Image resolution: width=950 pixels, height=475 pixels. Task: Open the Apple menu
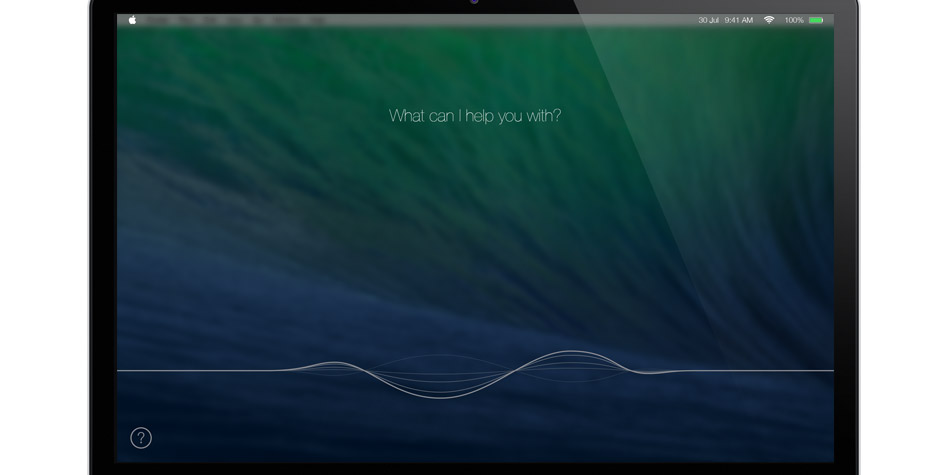(x=132, y=20)
